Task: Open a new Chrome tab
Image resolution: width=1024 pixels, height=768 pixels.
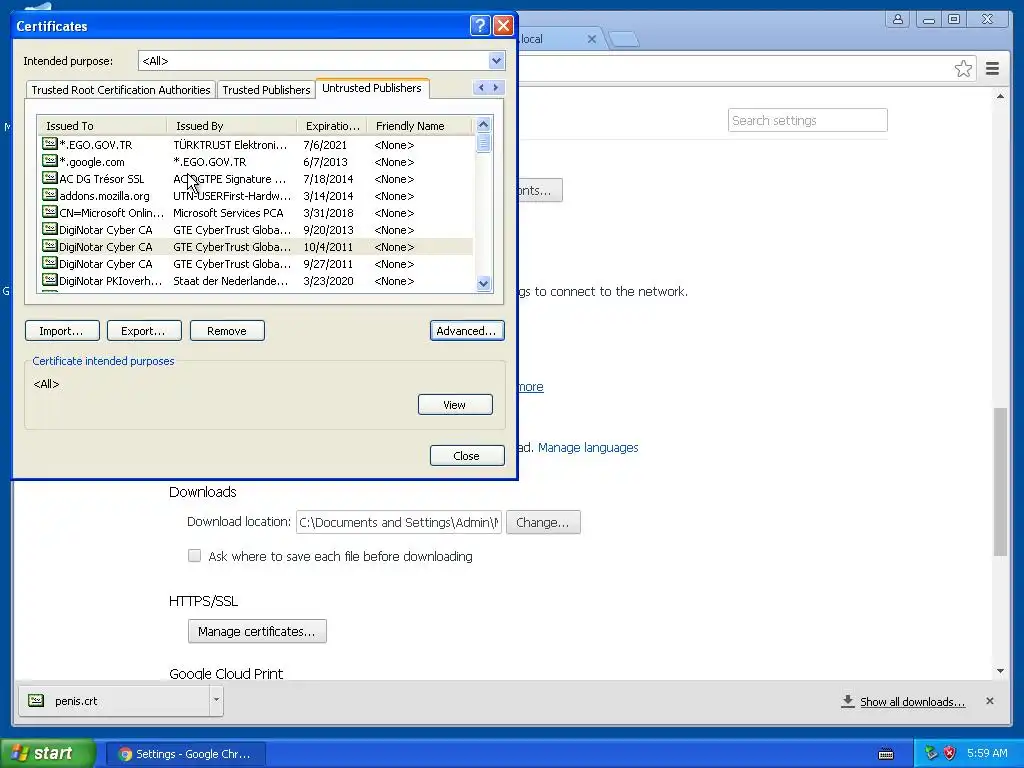Action: click(x=624, y=40)
